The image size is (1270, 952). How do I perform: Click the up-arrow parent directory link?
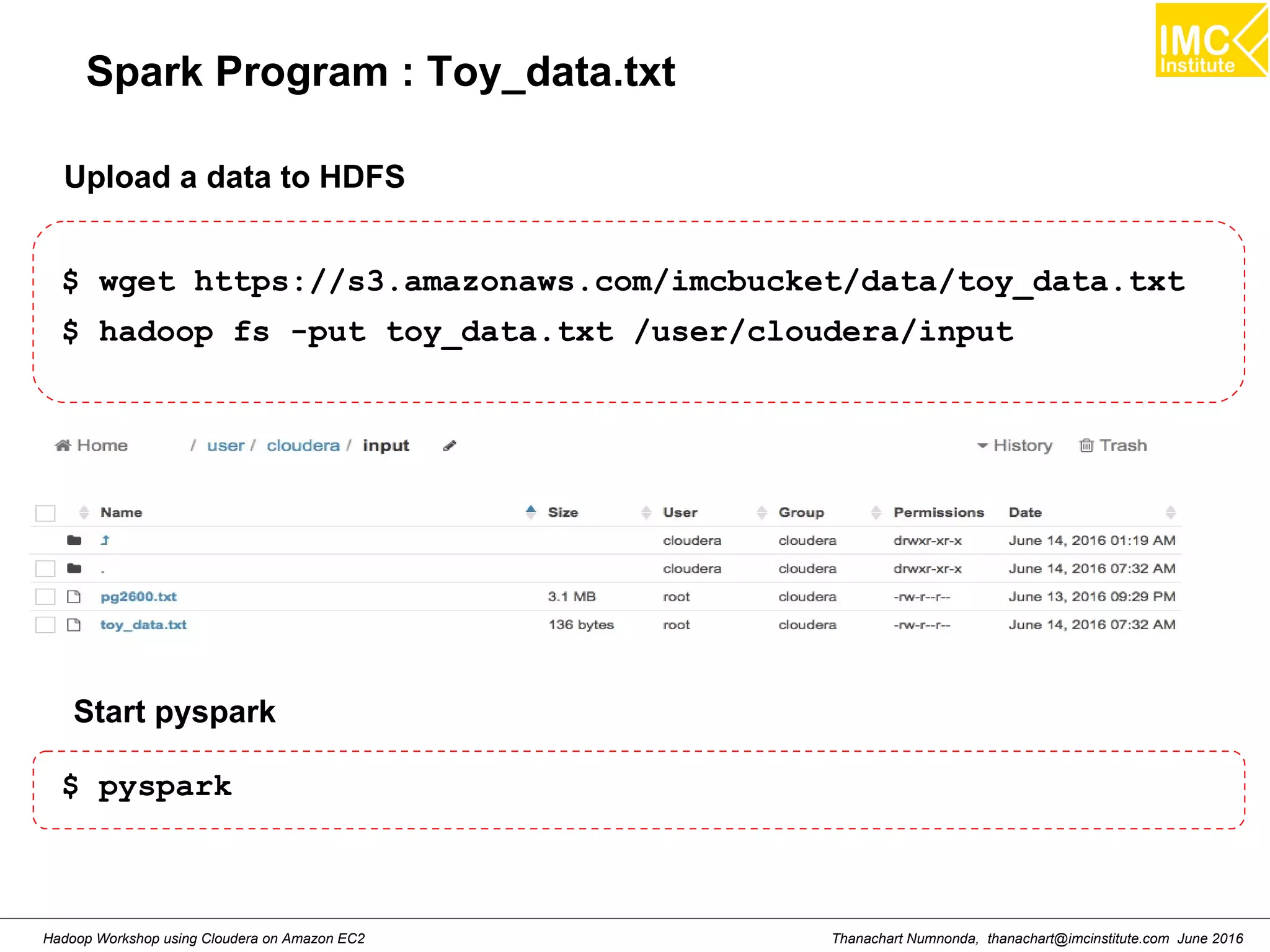[x=105, y=540]
